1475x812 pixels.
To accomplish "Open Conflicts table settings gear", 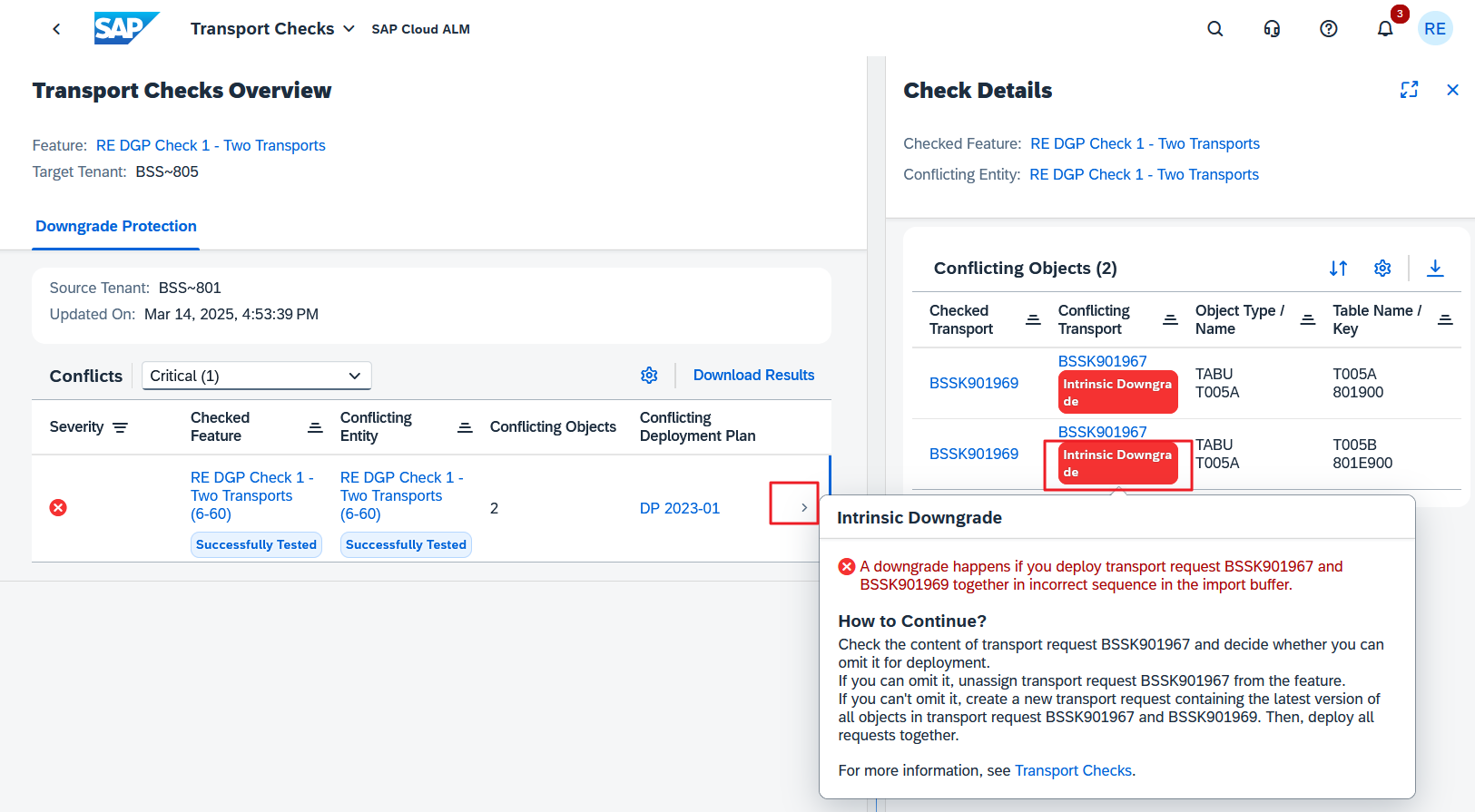I will point(649,376).
